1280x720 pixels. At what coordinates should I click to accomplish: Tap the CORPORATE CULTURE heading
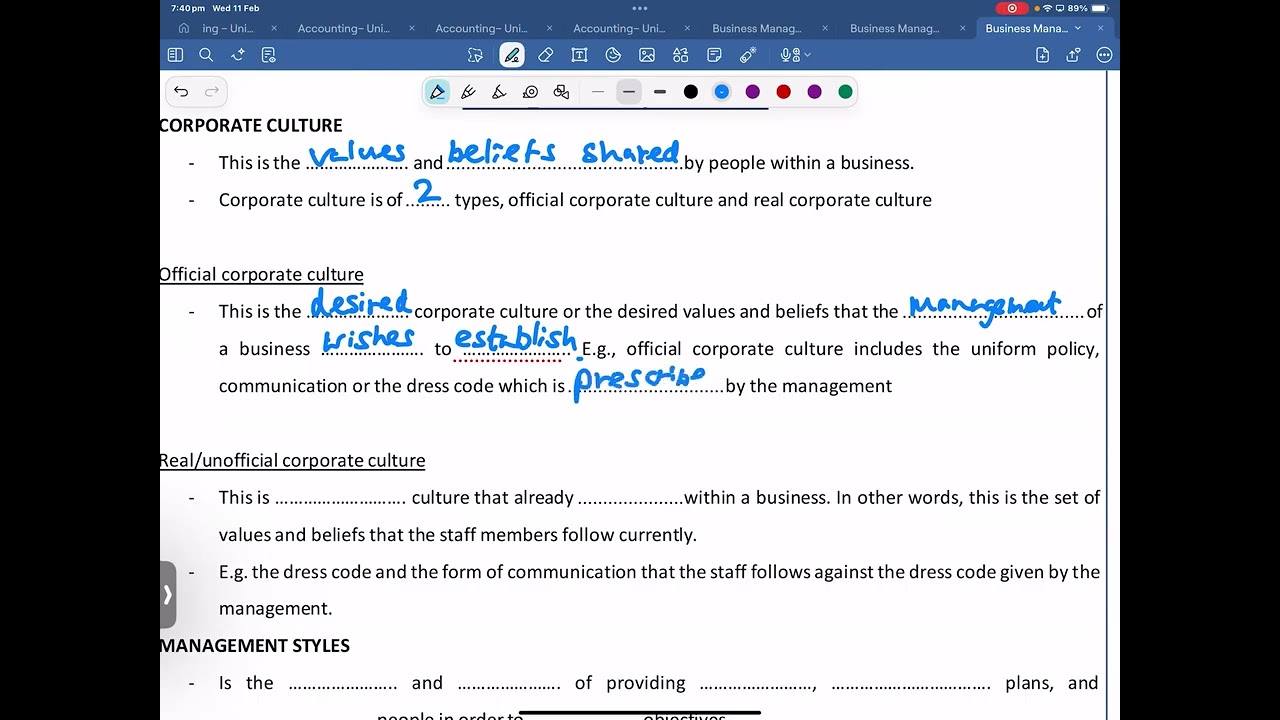pyautogui.click(x=251, y=125)
